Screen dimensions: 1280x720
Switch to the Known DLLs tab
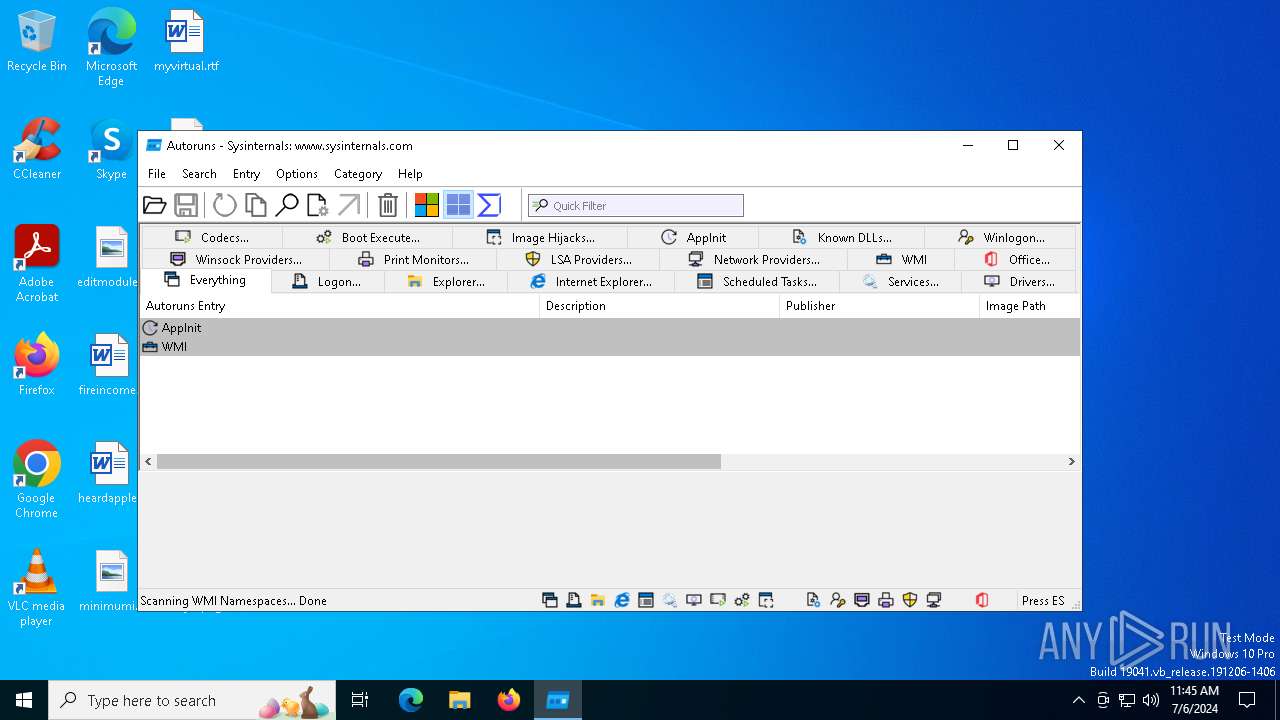pos(842,237)
